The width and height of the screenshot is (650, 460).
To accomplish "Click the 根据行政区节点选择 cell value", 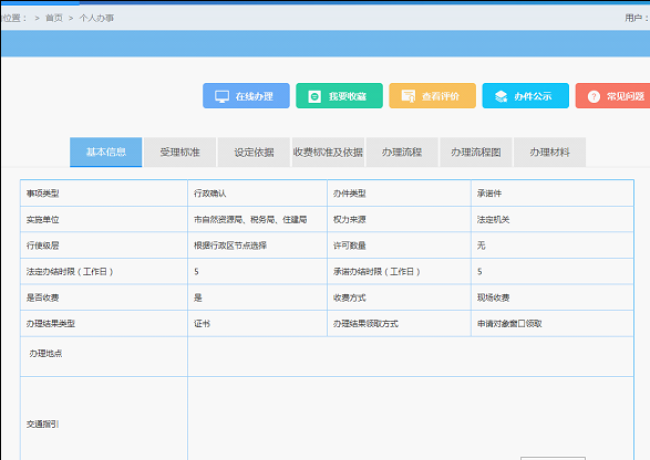I will 231,245.
